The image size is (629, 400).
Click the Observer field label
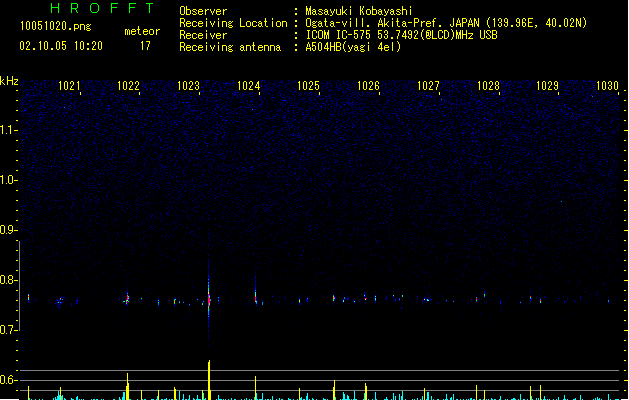(x=203, y=11)
